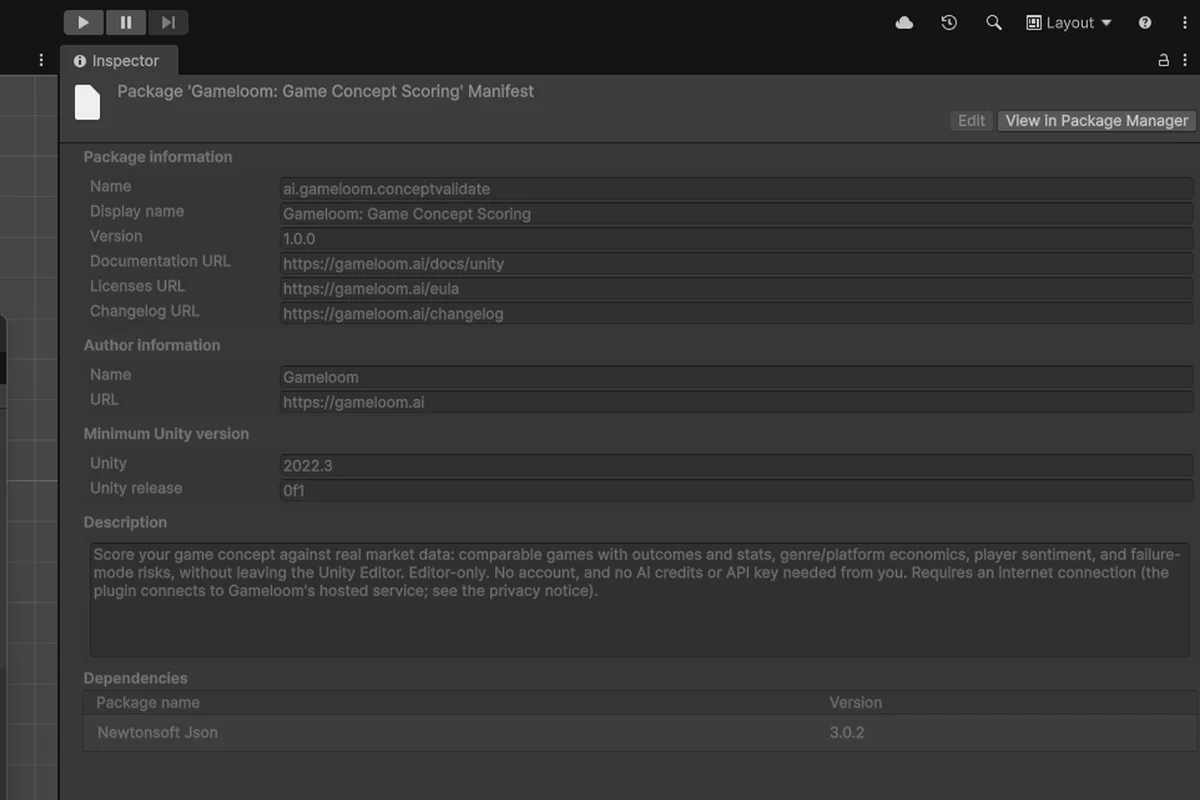Click the Version field 1.0.0
Screen dimensions: 1200x800
pos(737,239)
